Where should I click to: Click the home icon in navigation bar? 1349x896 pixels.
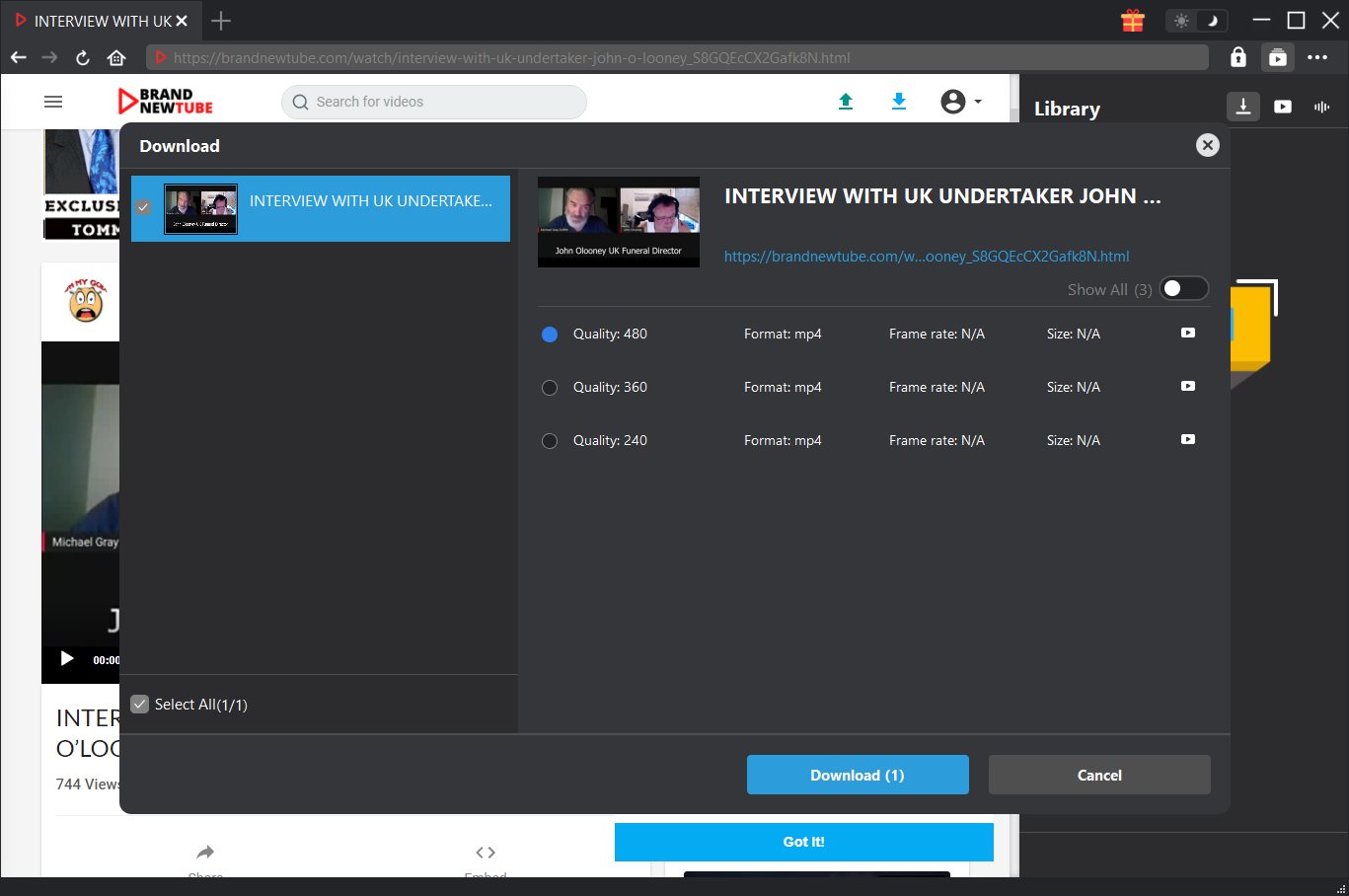[116, 58]
